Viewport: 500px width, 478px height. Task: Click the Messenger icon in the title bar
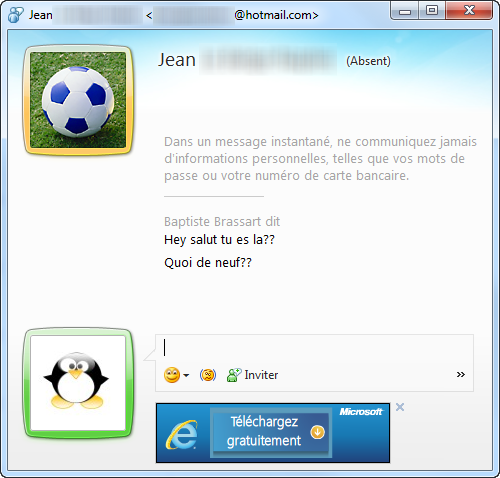click(x=15, y=15)
